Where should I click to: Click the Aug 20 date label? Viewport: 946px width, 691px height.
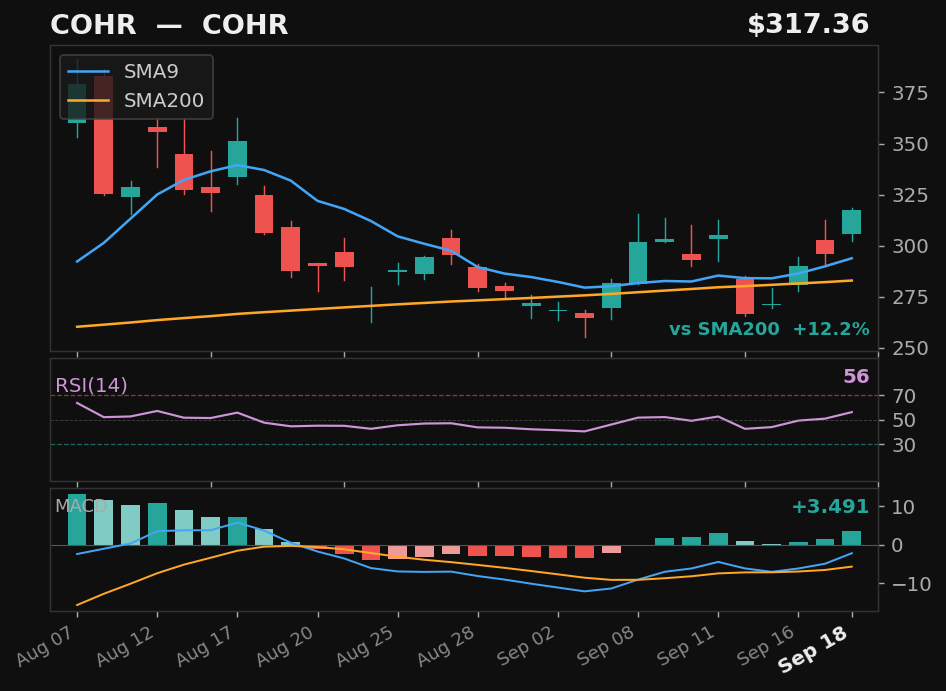pyautogui.click(x=287, y=646)
